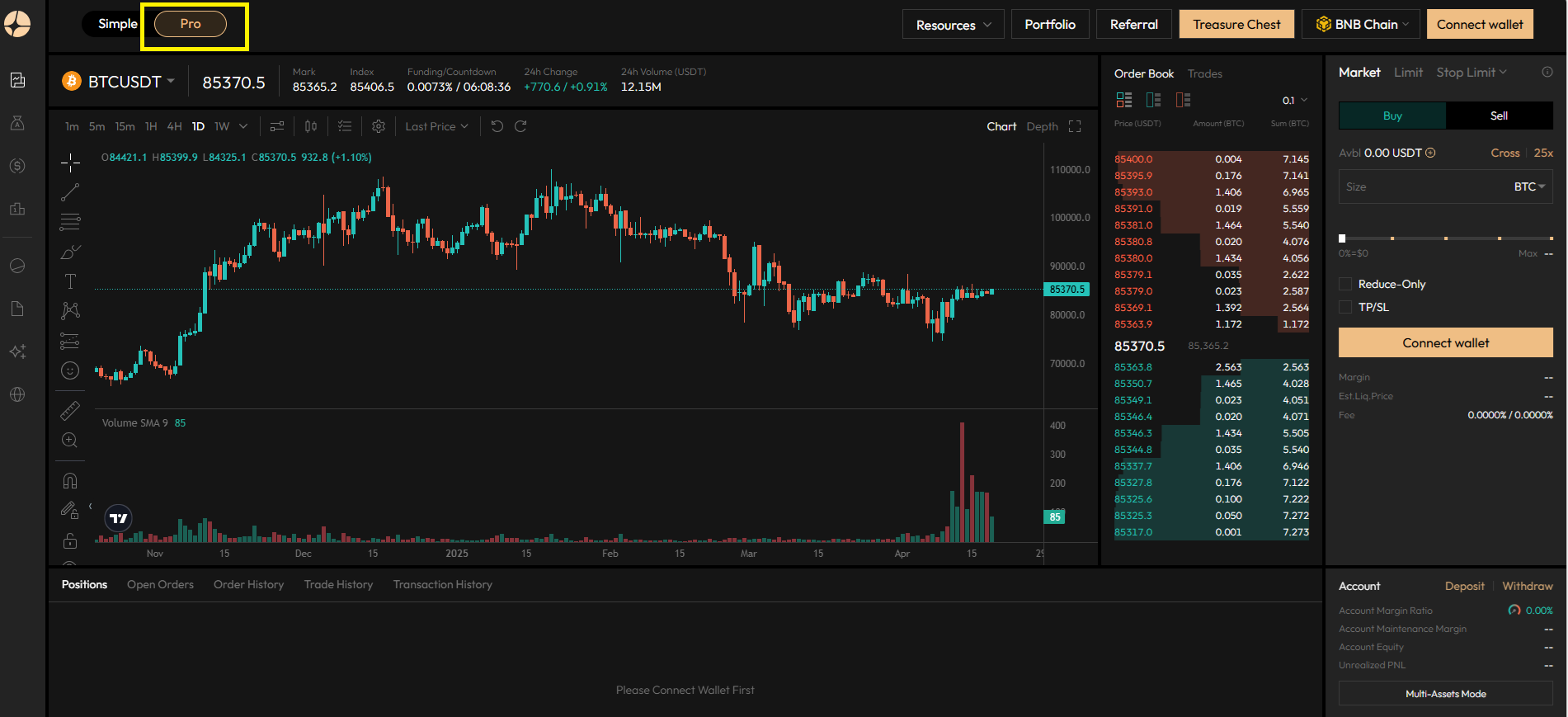Select the Sell side toggle

pos(1500,116)
